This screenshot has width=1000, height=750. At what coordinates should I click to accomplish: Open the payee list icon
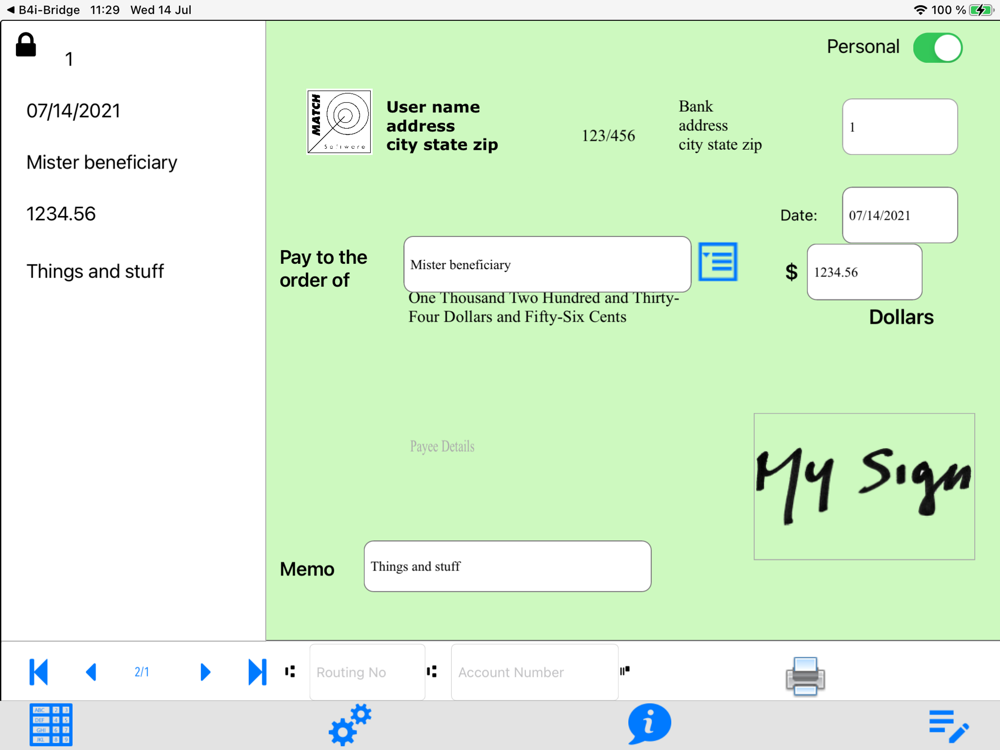coord(718,261)
